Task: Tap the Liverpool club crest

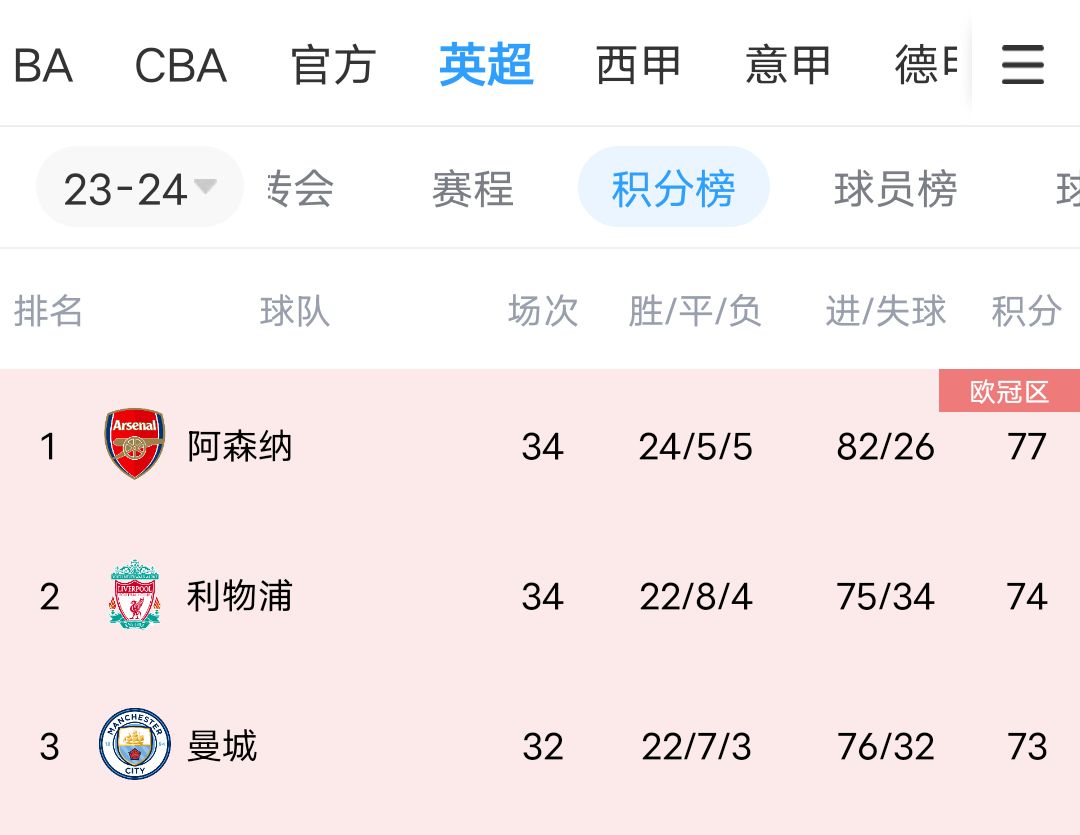Action: [135, 594]
